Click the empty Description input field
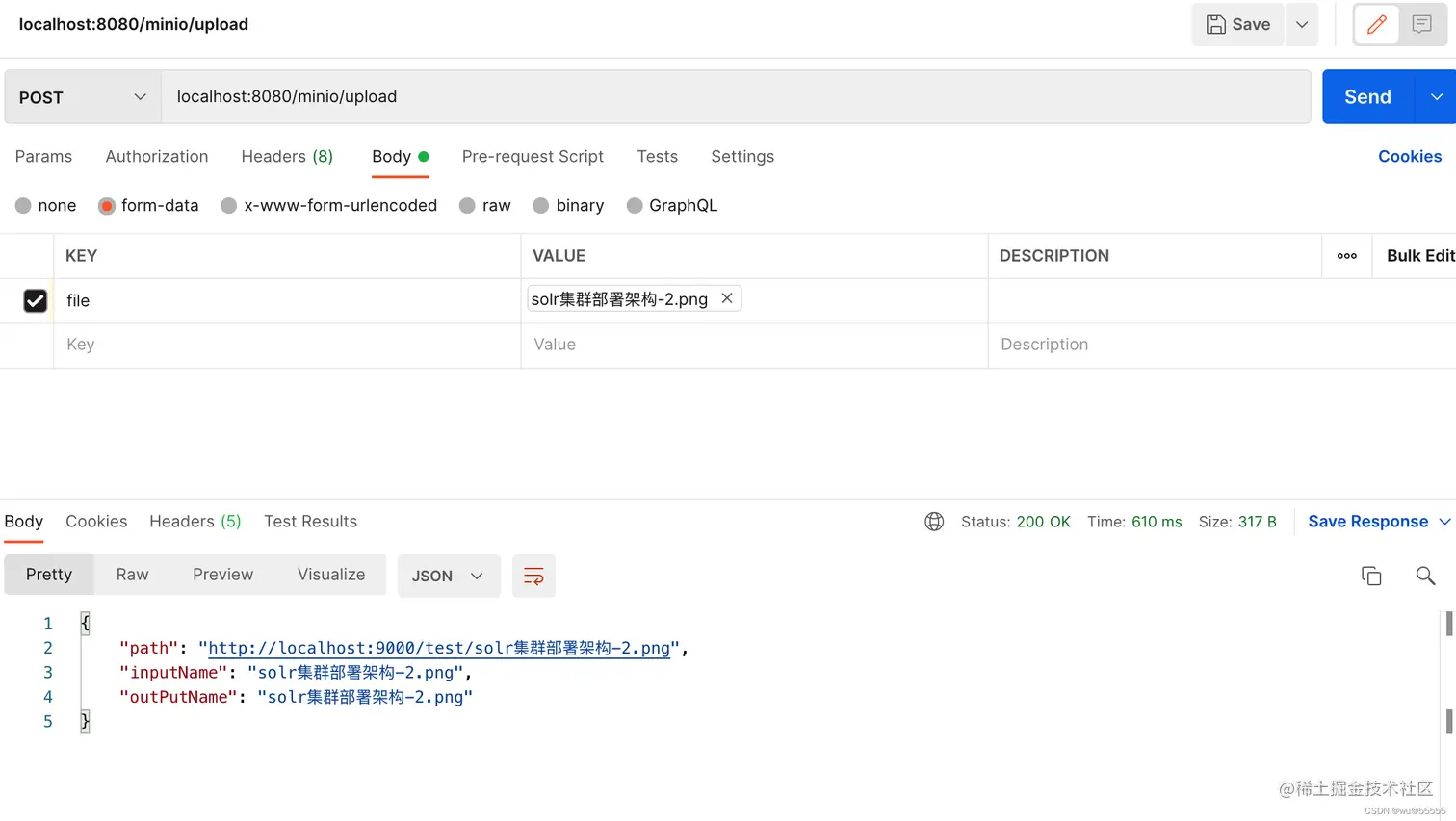Image resolution: width=1456 pixels, height=821 pixels. pos(1221,345)
